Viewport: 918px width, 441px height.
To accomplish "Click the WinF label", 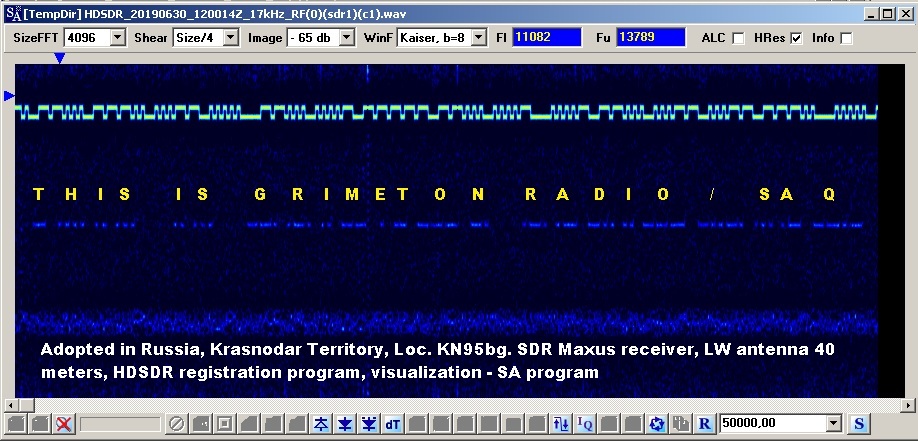I will click(378, 38).
